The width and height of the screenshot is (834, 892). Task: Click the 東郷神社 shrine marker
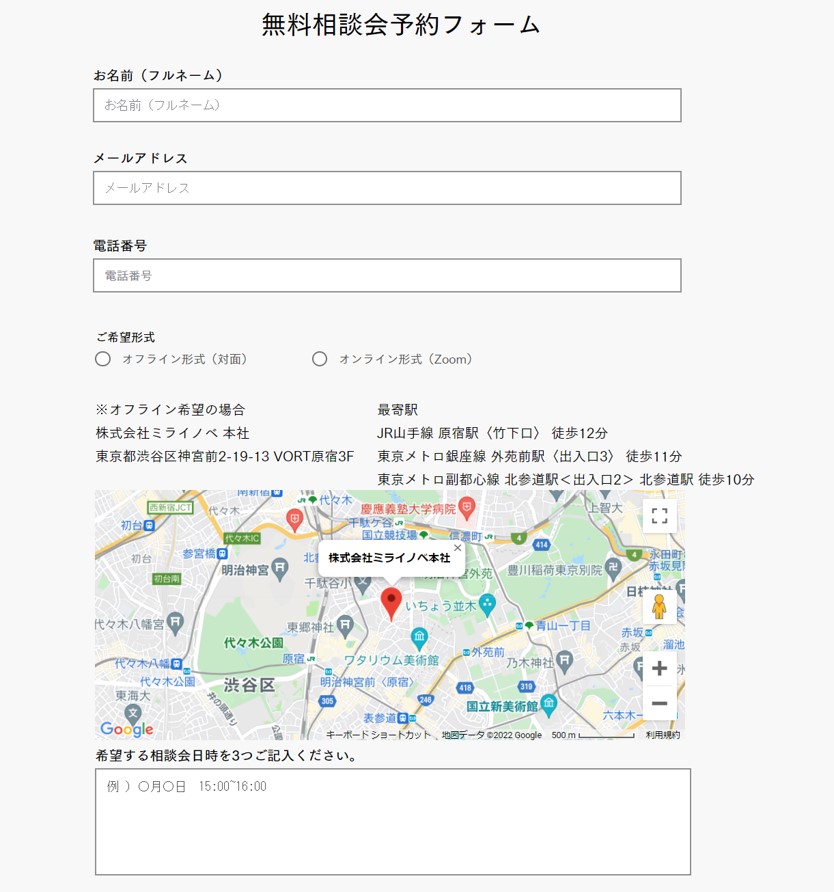click(345, 626)
